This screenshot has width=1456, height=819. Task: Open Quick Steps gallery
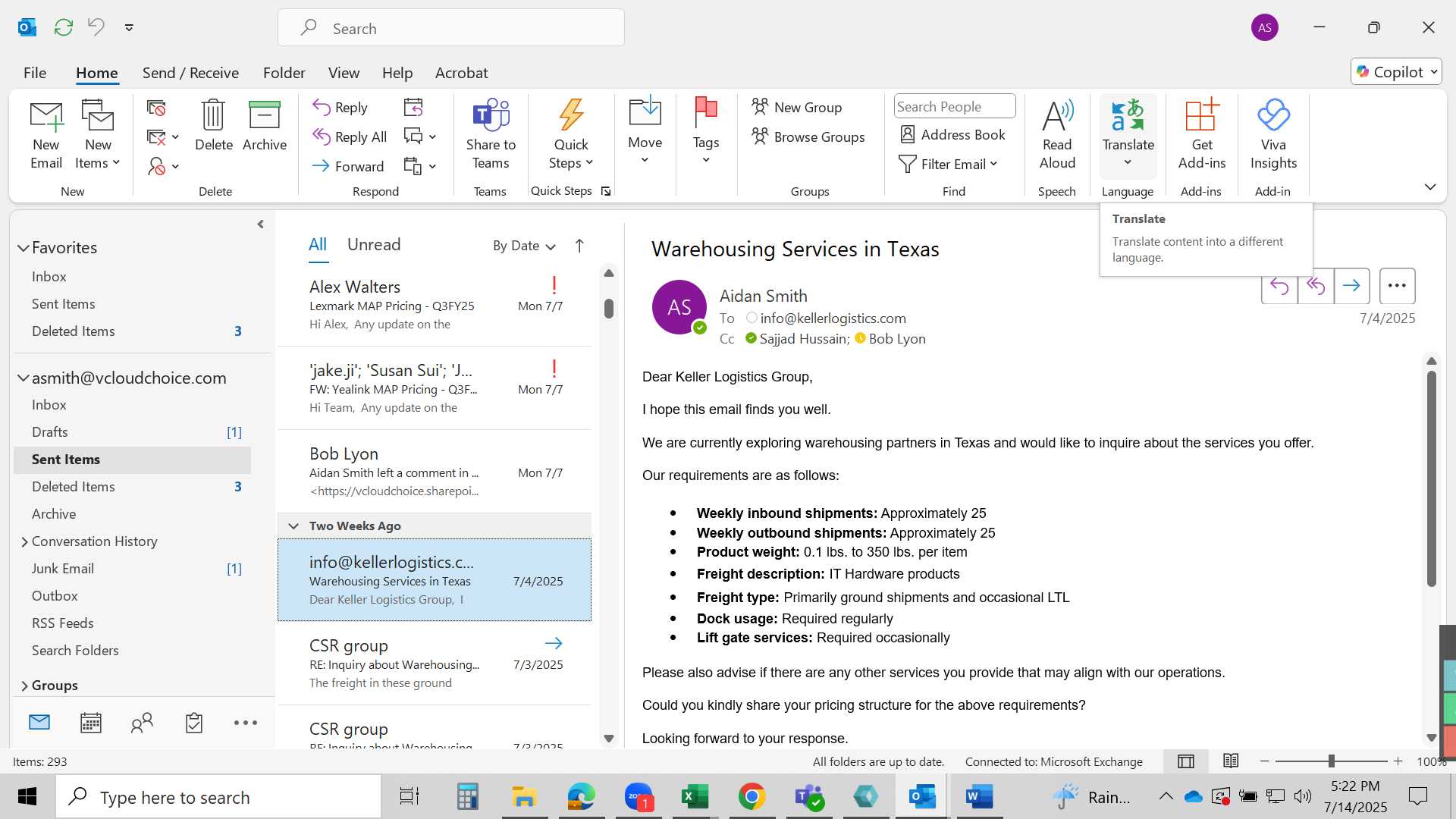571,135
